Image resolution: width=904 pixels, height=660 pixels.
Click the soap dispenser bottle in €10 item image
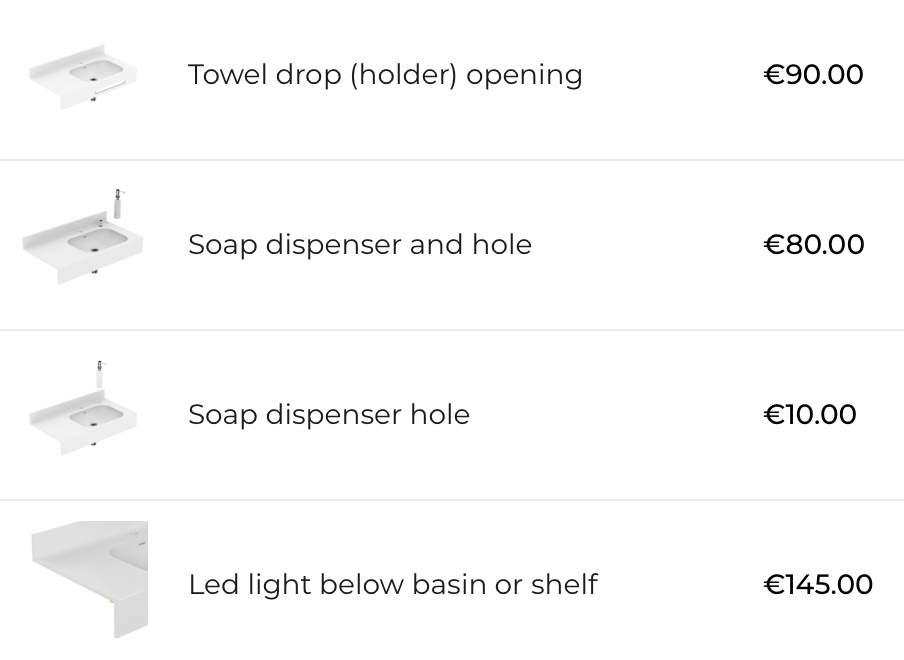100,375
